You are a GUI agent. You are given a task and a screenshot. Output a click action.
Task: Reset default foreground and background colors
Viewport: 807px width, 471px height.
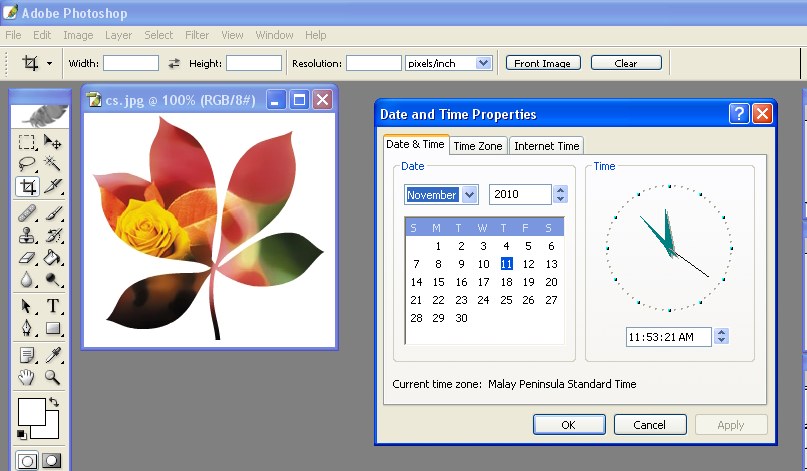tap(22, 435)
